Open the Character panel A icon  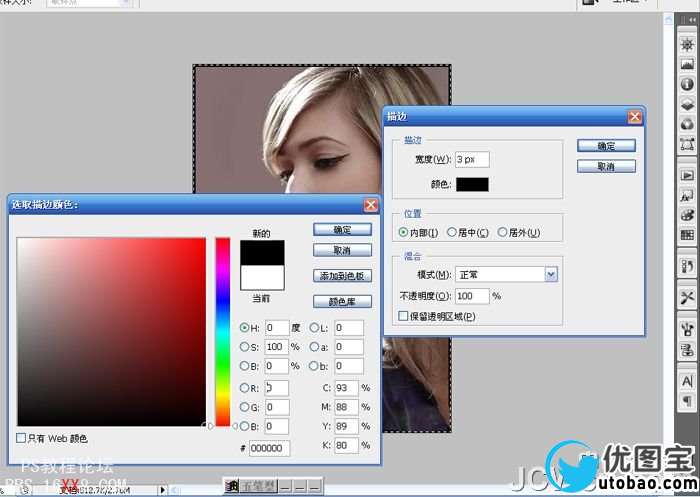pyautogui.click(x=687, y=381)
